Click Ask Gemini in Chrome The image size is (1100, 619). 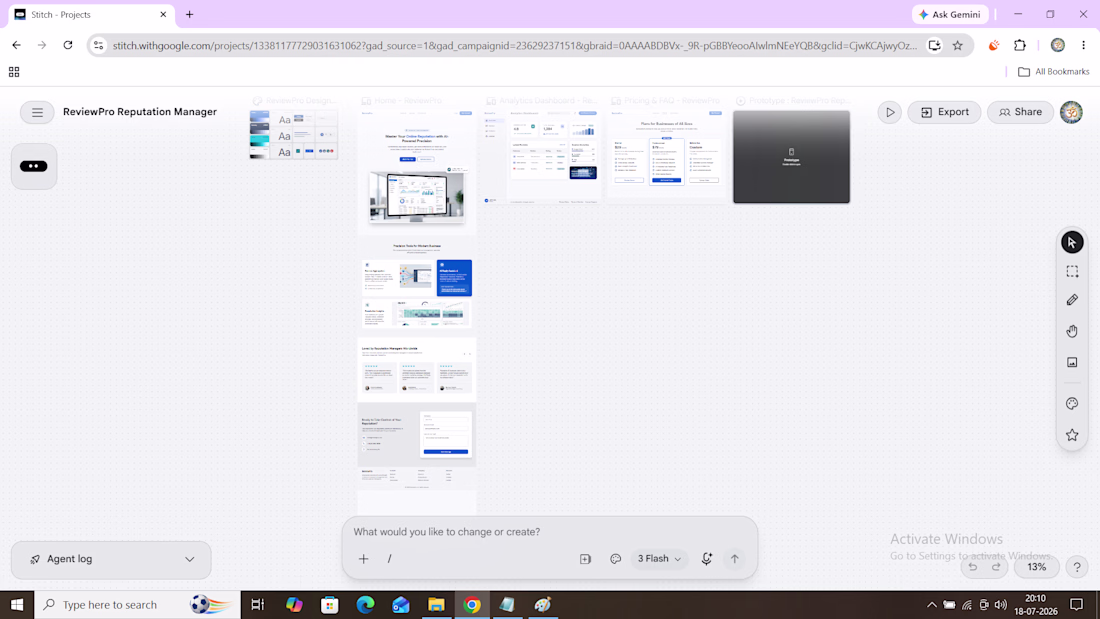click(x=951, y=14)
